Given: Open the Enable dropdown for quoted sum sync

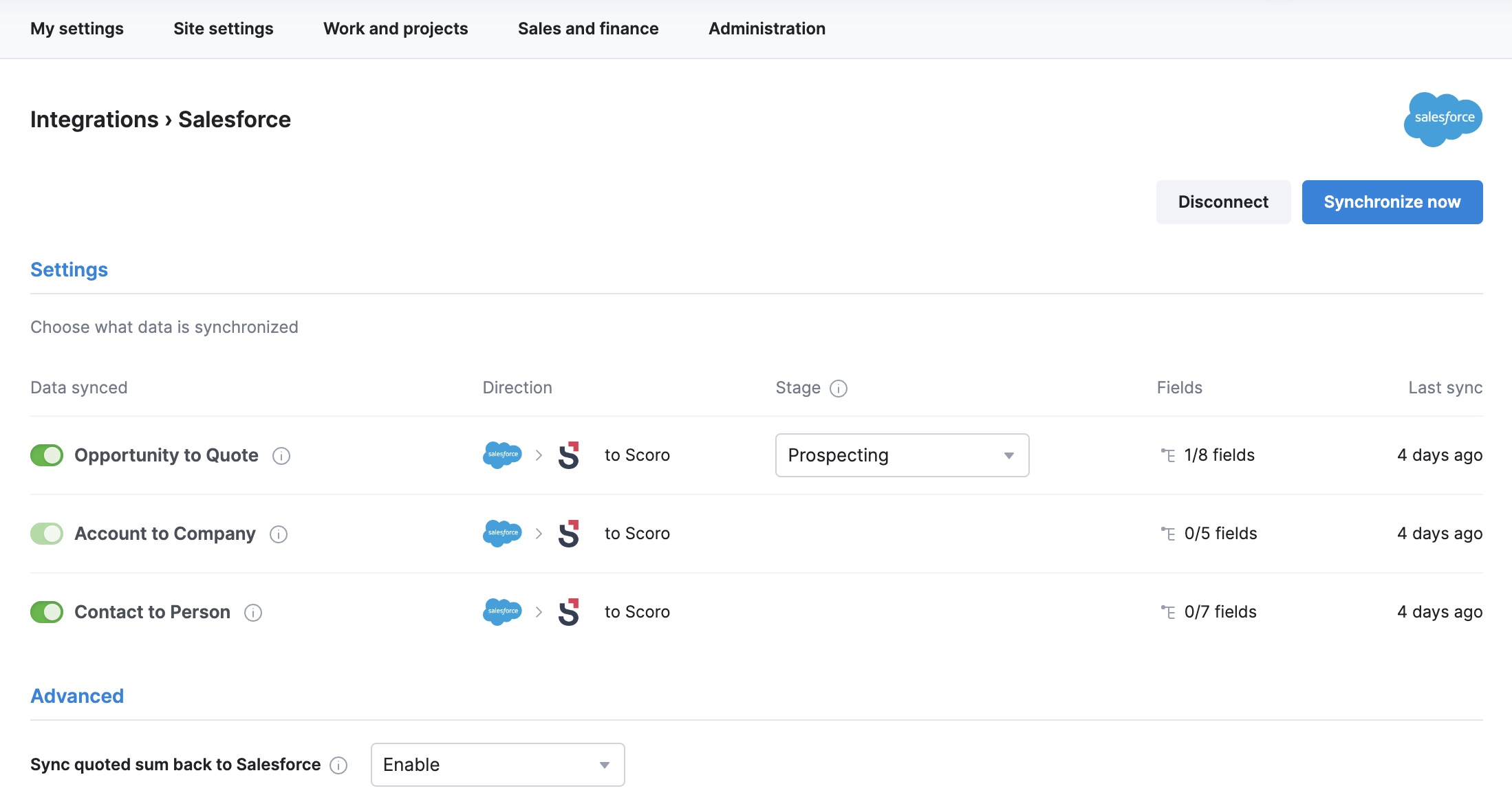Looking at the screenshot, I should 498,765.
